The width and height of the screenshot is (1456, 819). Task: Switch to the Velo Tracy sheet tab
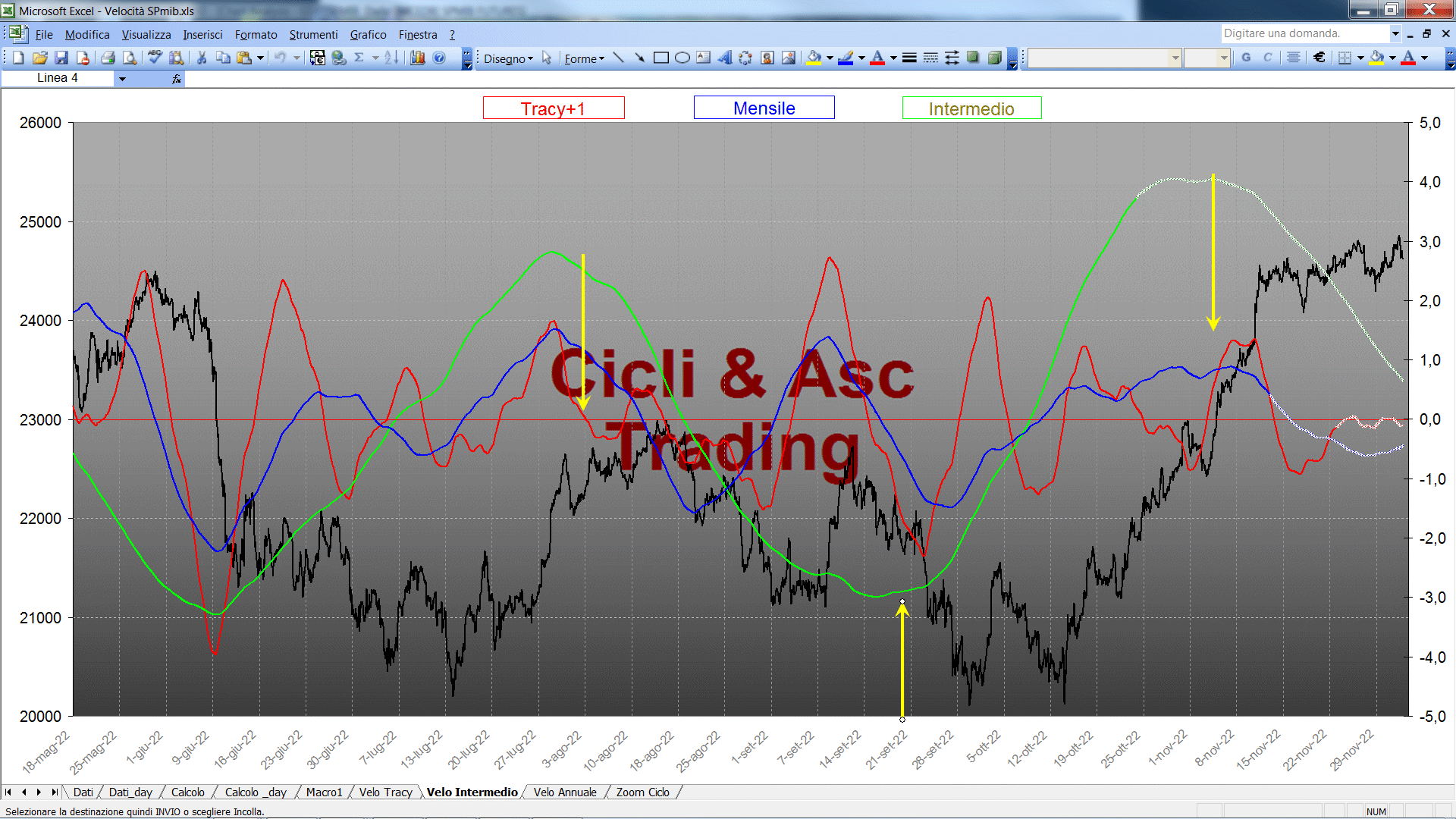coord(385,792)
